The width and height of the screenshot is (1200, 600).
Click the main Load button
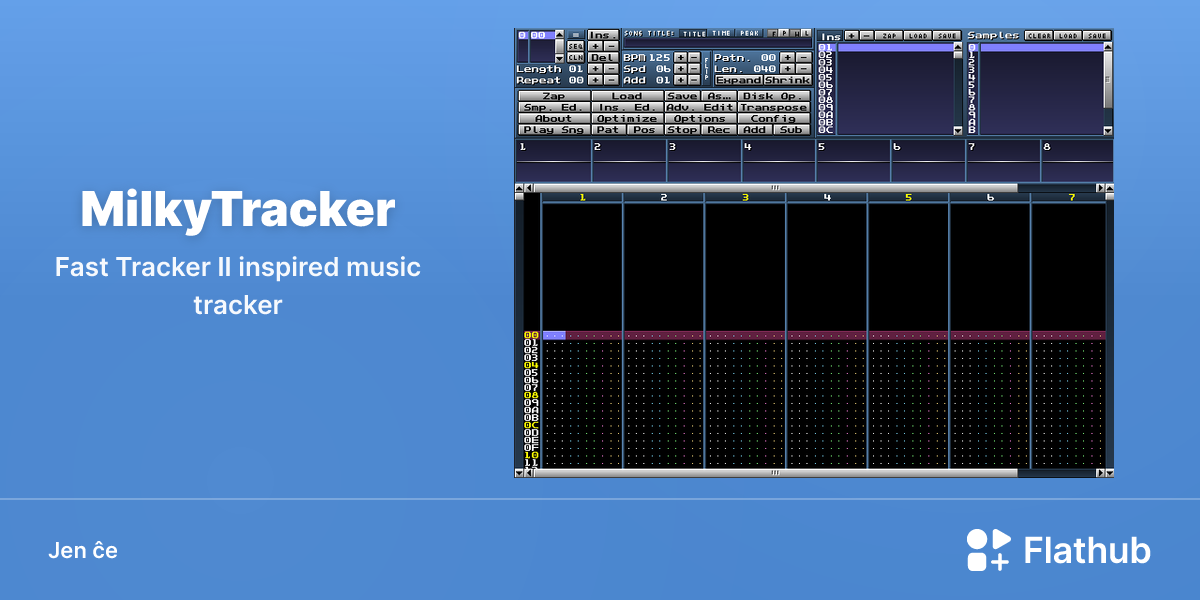click(x=627, y=96)
